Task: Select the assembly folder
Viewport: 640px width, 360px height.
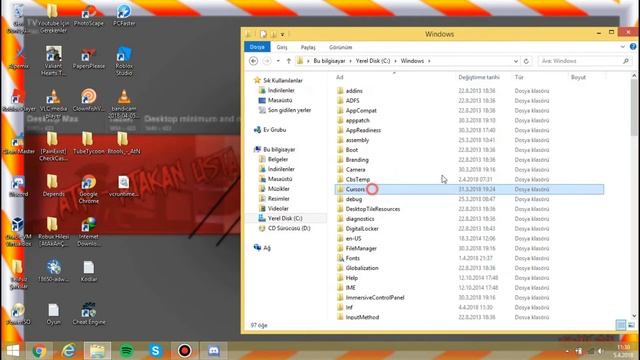Action: [x=357, y=140]
